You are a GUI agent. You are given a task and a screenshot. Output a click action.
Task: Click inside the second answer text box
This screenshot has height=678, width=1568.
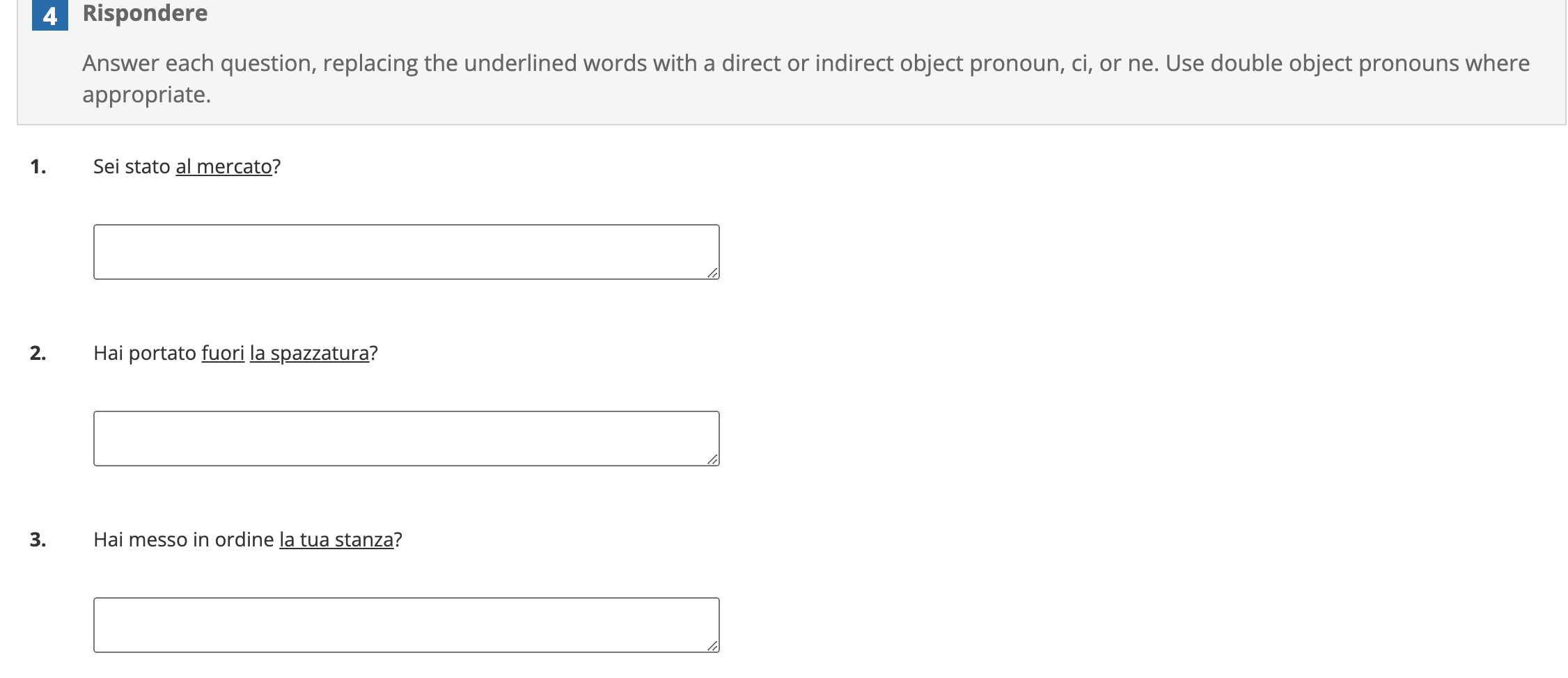tap(406, 437)
